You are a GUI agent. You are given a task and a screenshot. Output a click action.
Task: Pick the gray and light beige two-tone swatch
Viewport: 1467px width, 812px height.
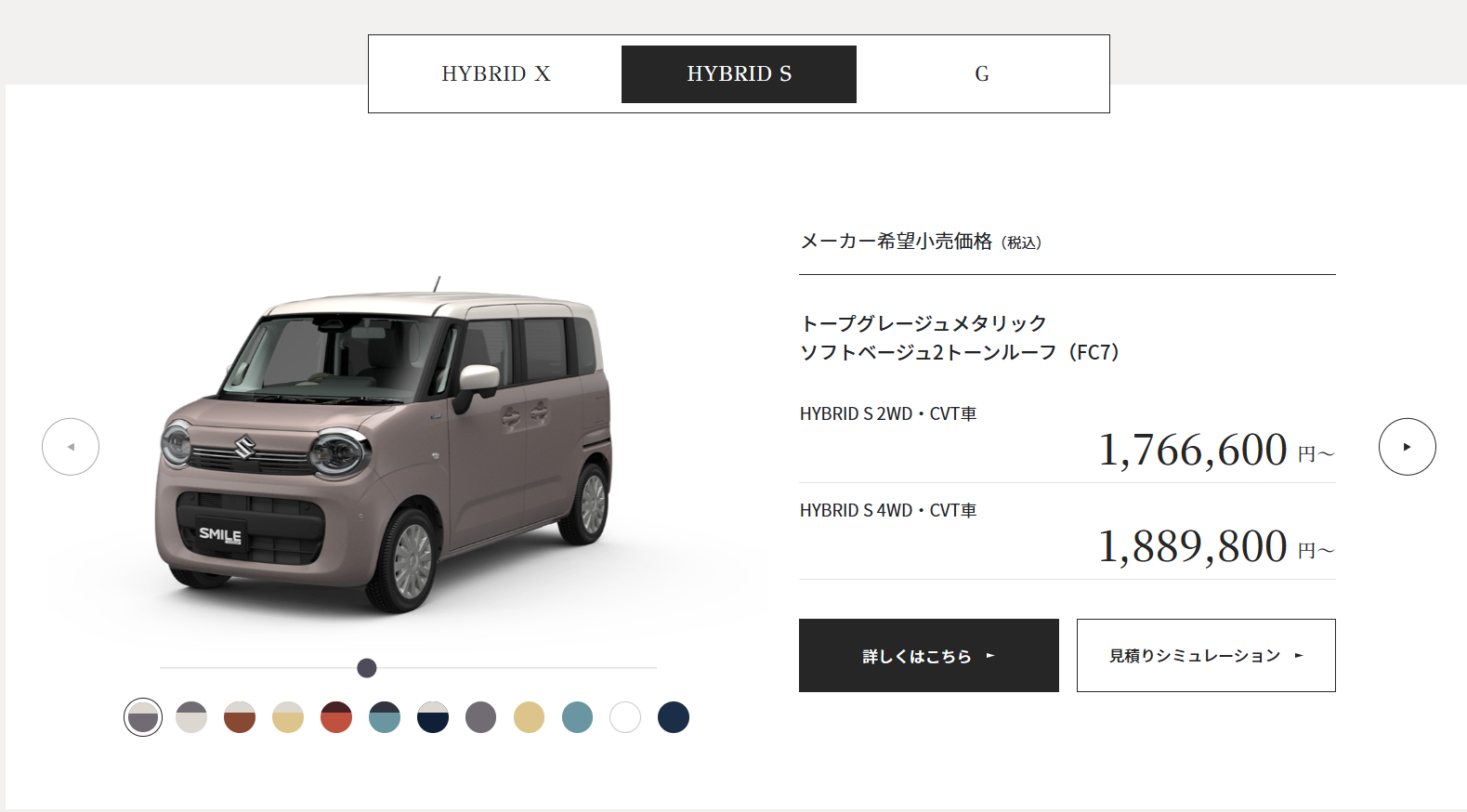pyautogui.click(x=191, y=717)
